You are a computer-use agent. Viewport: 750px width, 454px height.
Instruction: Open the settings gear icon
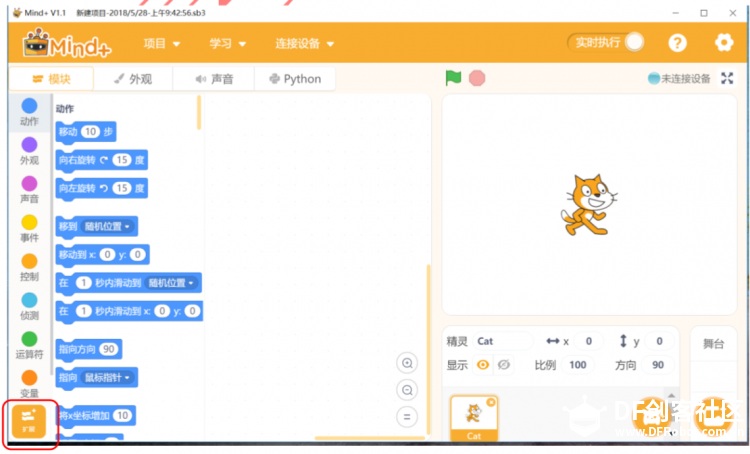724,43
